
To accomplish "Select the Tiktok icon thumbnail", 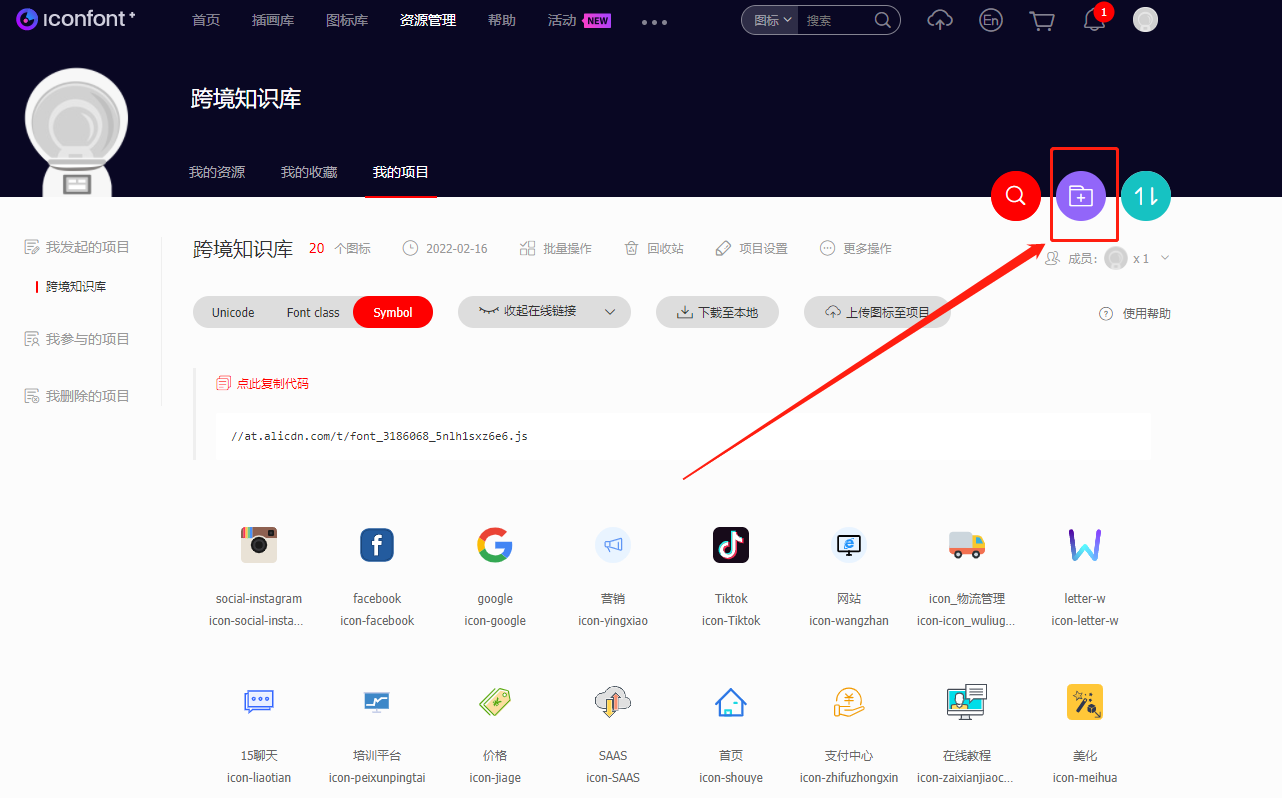I will [x=730, y=545].
